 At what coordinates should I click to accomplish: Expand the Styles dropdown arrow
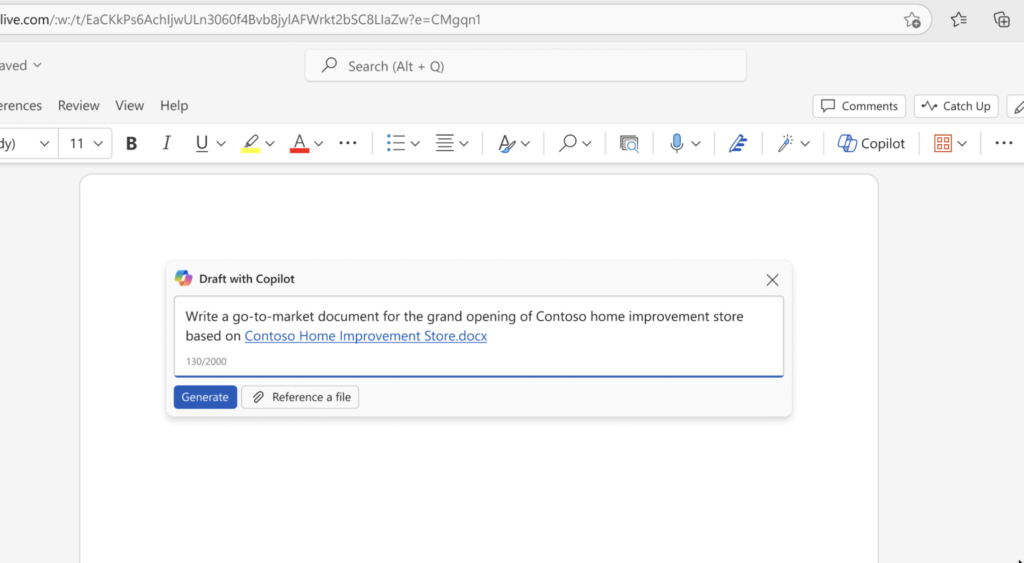[x=525, y=144]
